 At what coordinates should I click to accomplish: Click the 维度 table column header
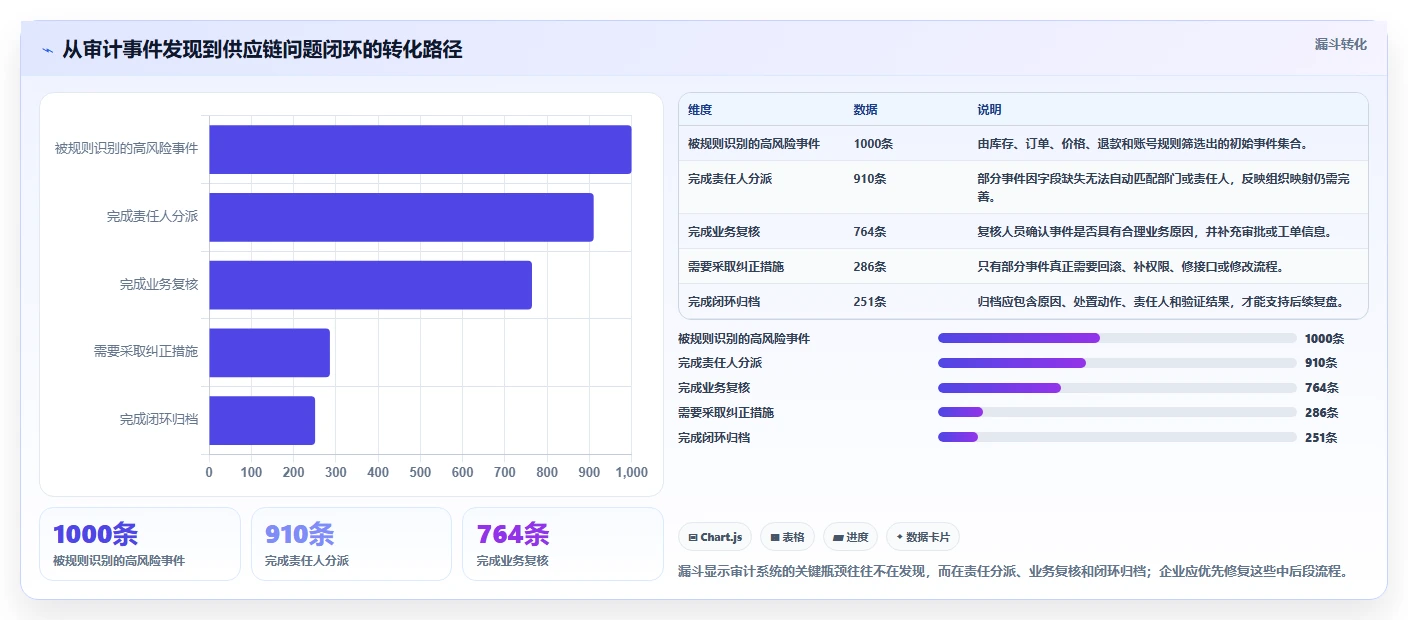tap(700, 110)
